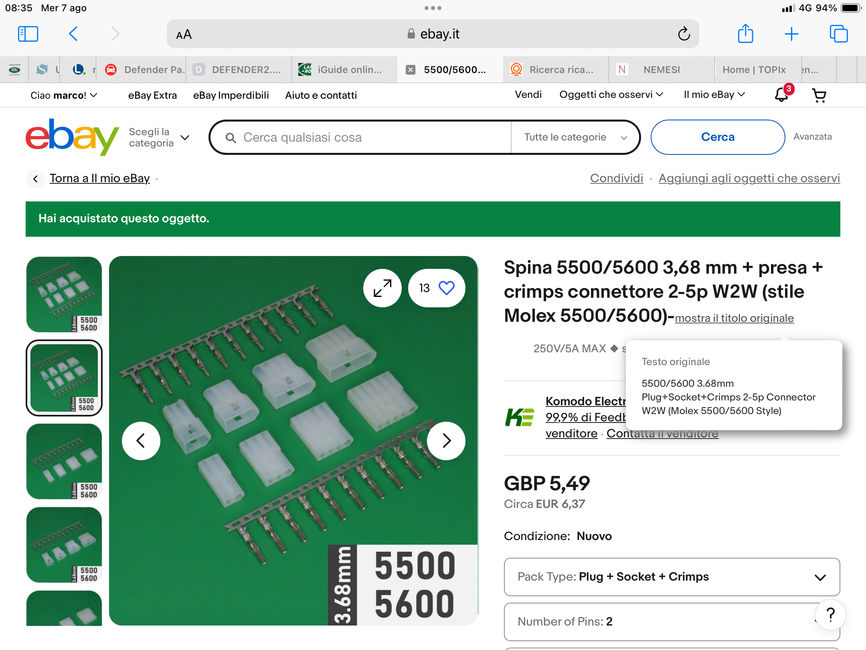The height and width of the screenshot is (650, 866).
Task: Open the AA reader settings
Action: [184, 35]
